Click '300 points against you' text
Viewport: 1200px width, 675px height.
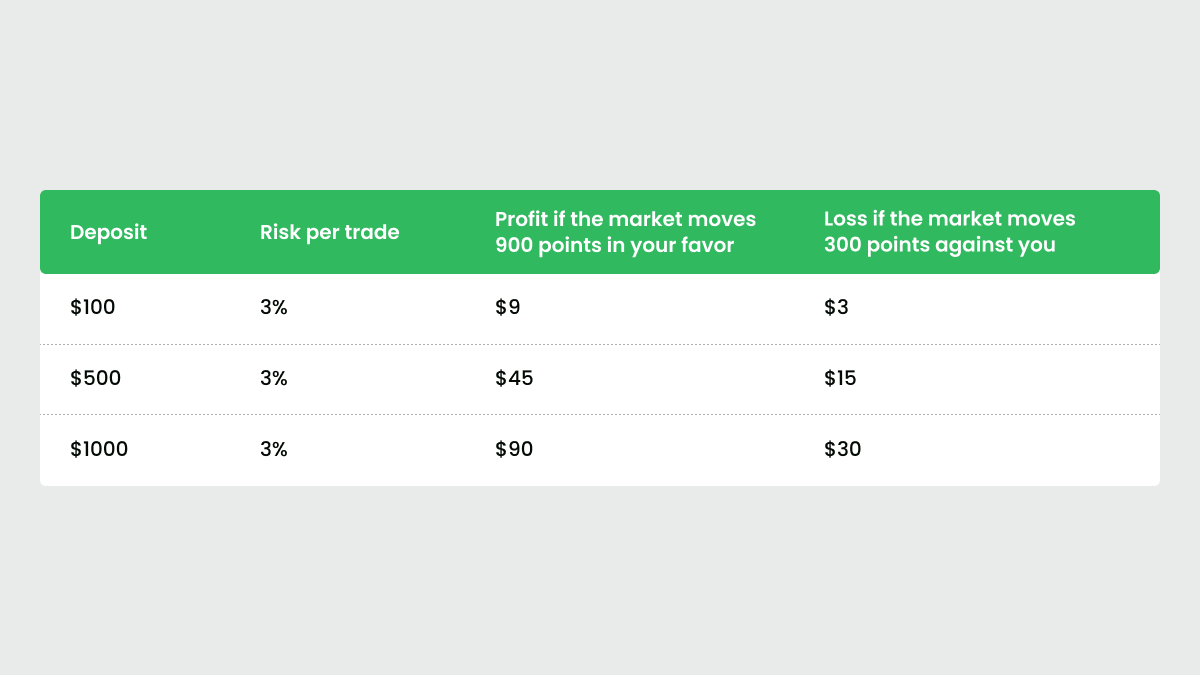click(x=940, y=245)
